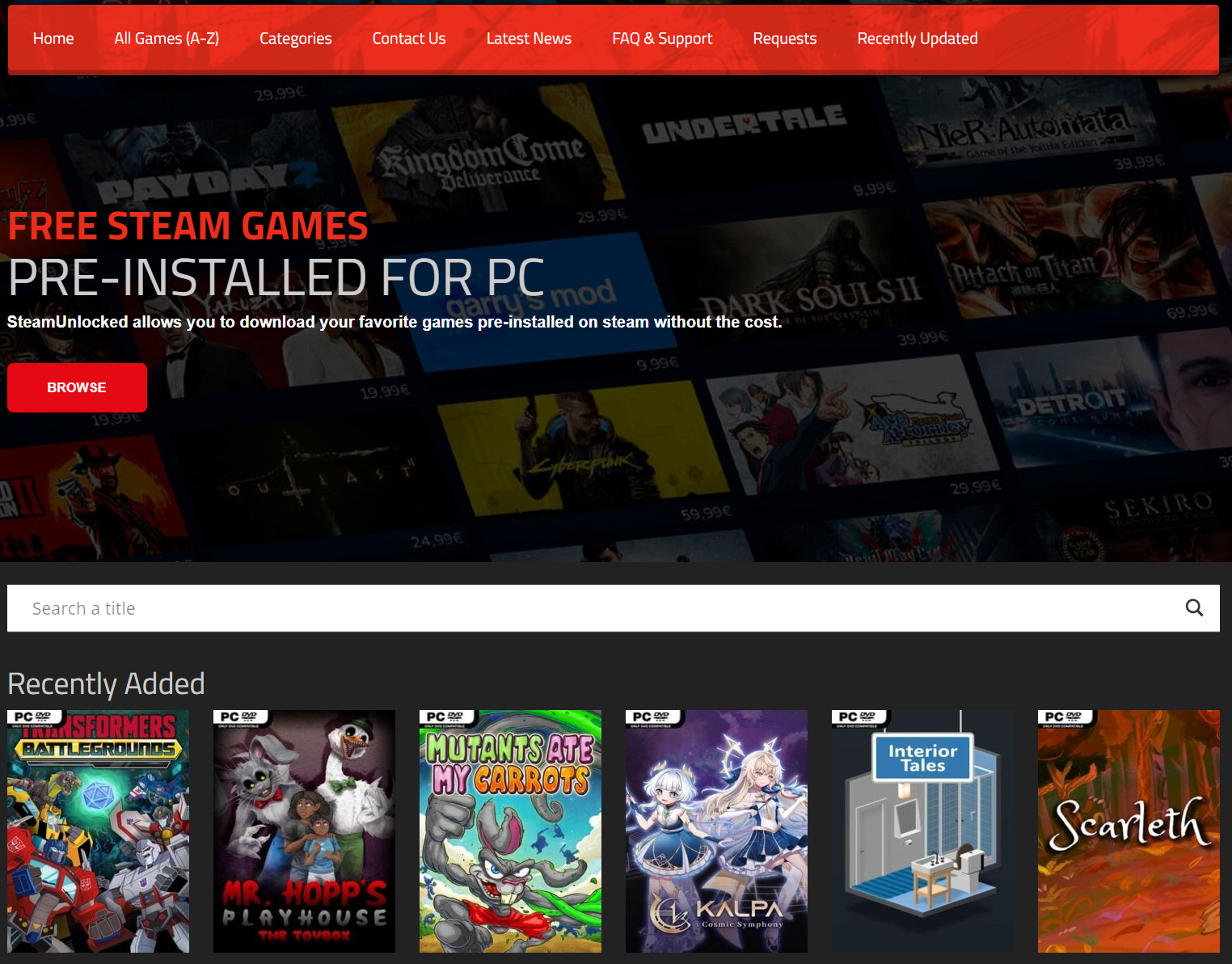This screenshot has width=1232, height=964.
Task: Click the red BROWSE button
Action: point(77,387)
